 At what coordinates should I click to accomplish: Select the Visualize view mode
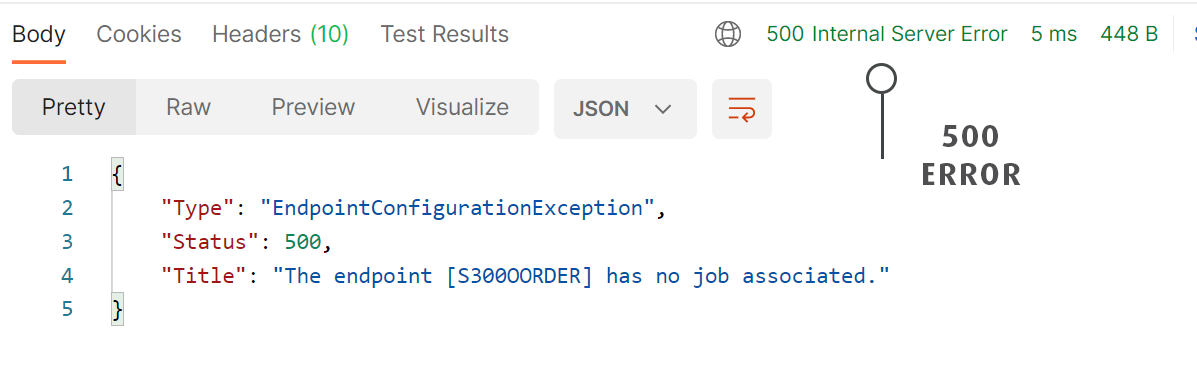click(462, 107)
